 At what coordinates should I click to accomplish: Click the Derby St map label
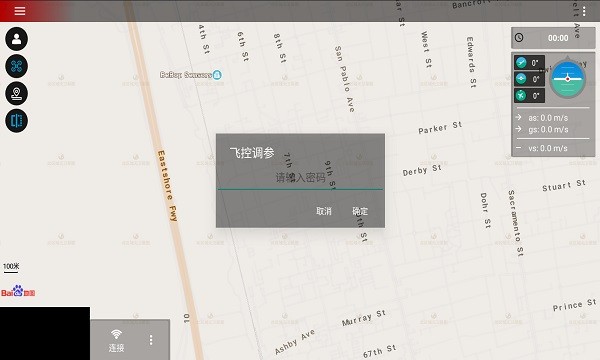click(422, 170)
